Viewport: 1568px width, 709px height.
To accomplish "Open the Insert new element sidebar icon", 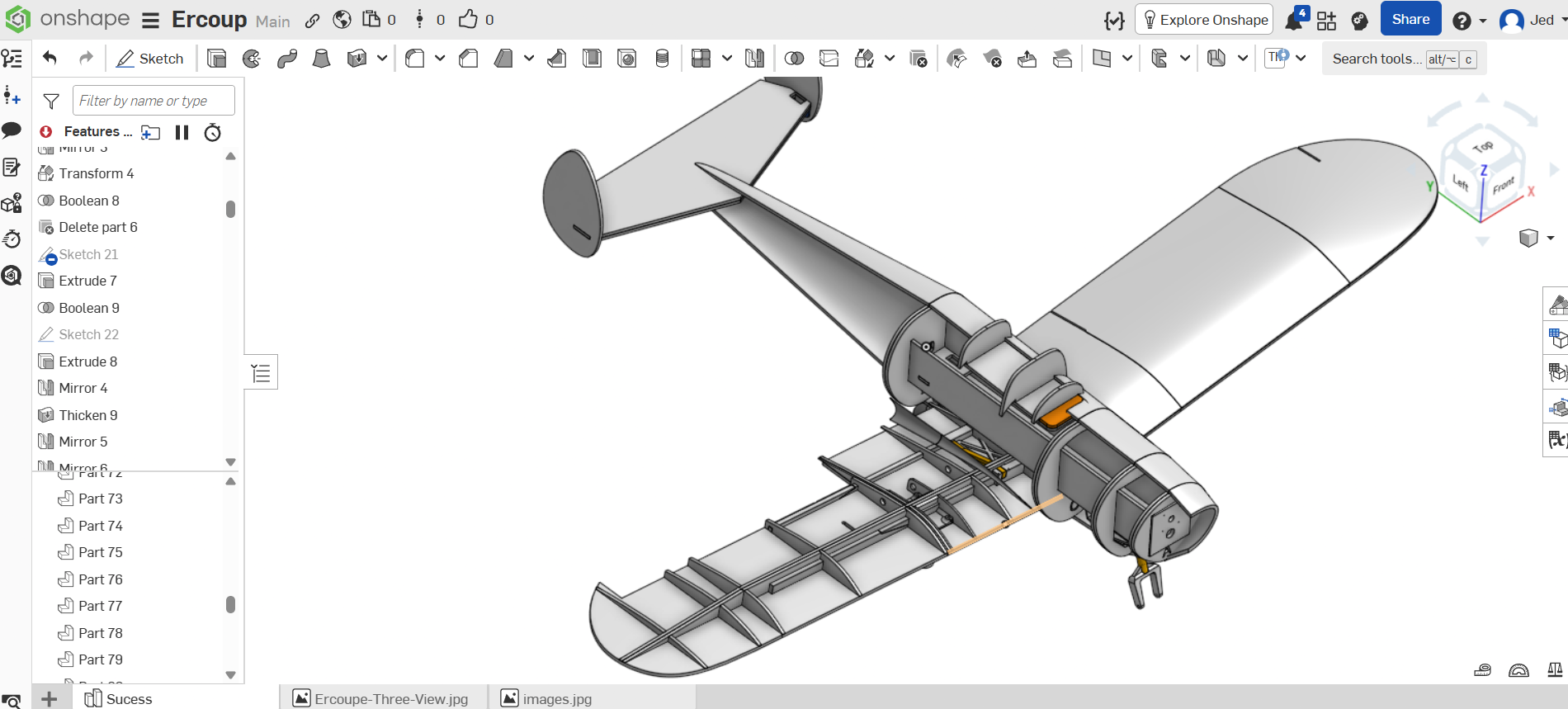I will [x=12, y=96].
